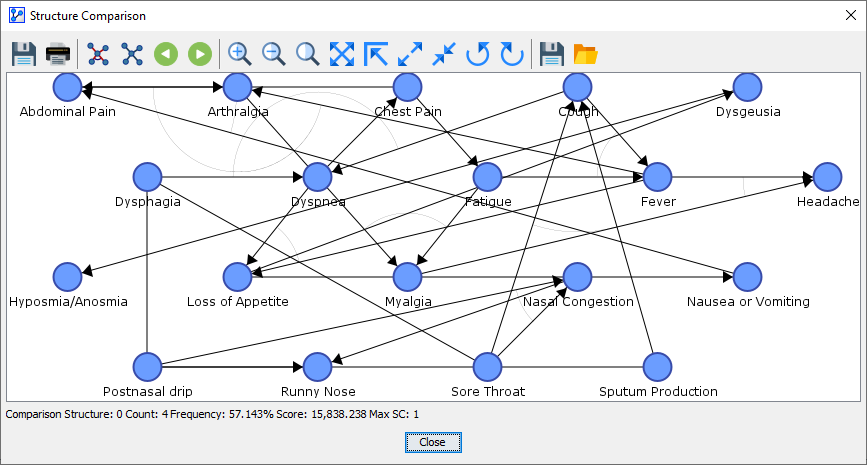This screenshot has height=465, width=867.
Task: Click the fit-to-window four-arrows icon
Action: coord(342,54)
